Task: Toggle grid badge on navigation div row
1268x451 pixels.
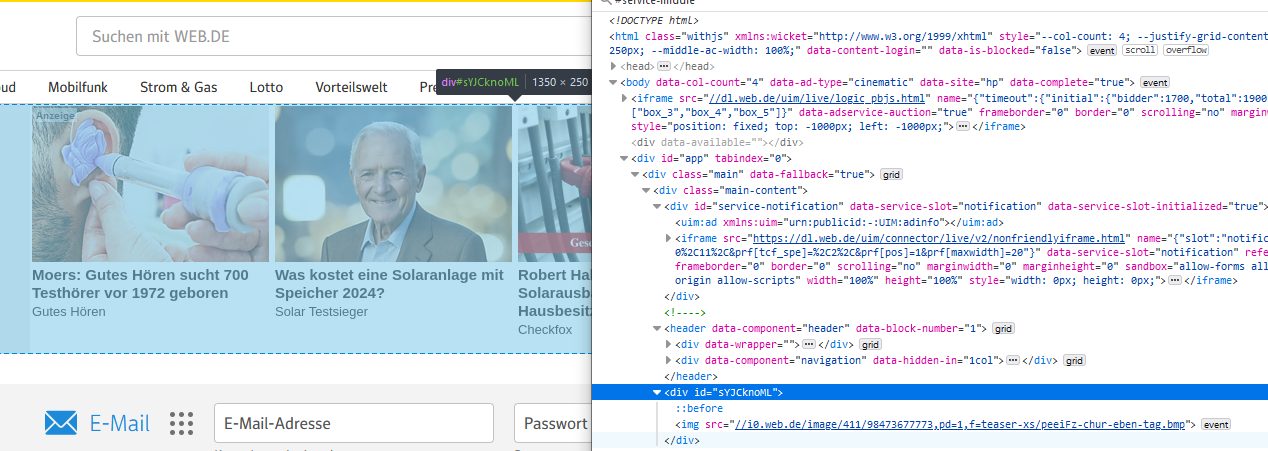Action: 1074,360
